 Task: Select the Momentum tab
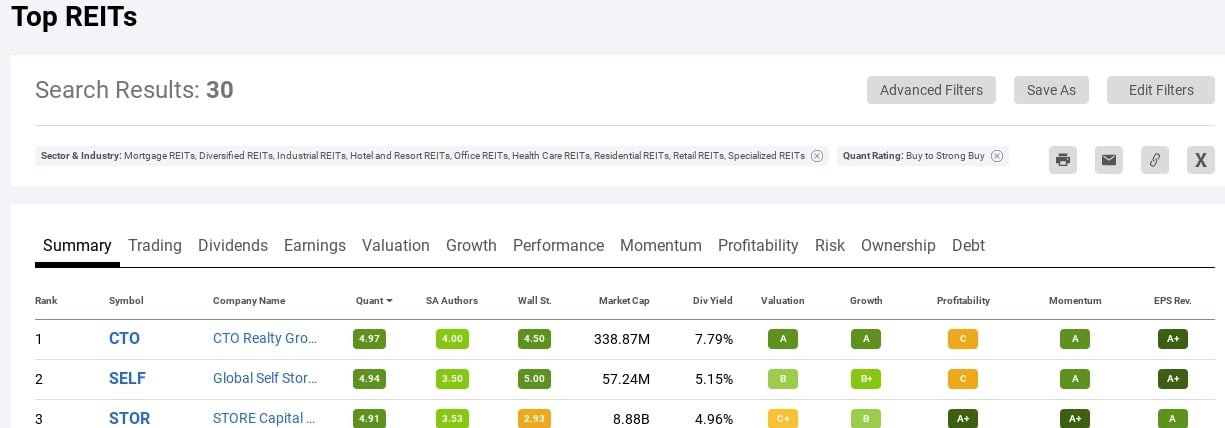click(660, 245)
